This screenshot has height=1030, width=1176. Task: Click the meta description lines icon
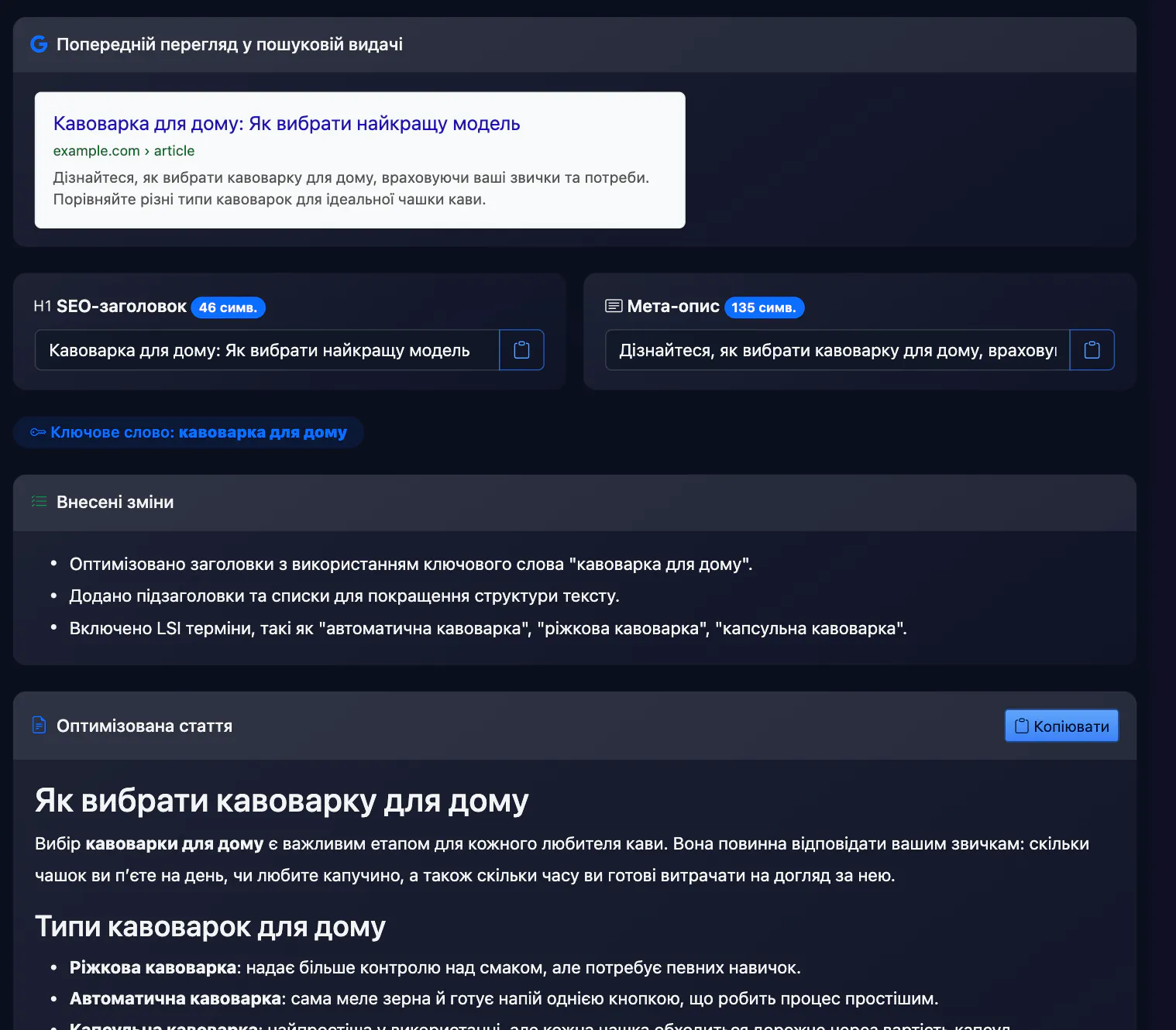(x=614, y=306)
